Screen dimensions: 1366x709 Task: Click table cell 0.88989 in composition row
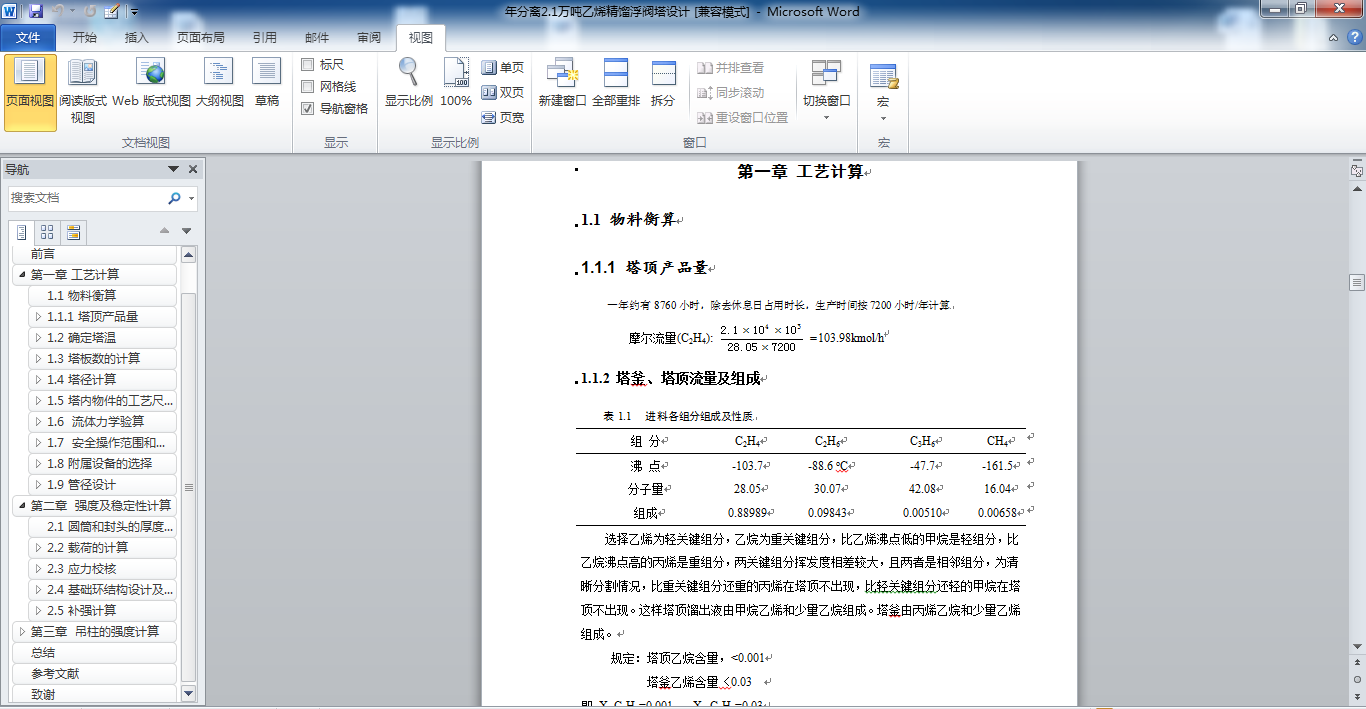(x=748, y=513)
